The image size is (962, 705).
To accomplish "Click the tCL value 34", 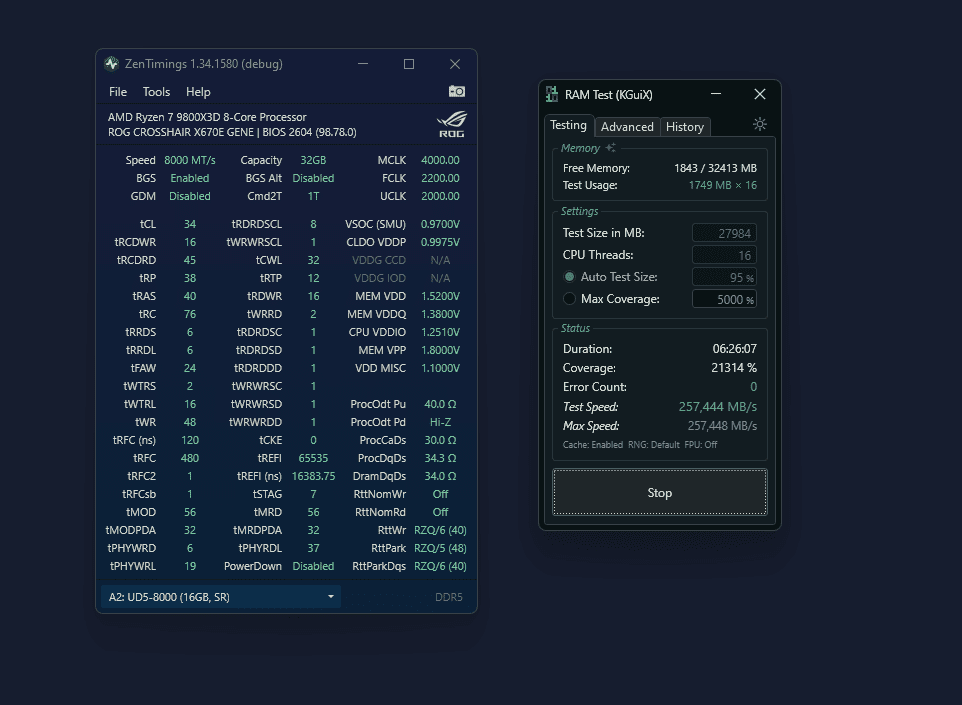I will (x=190, y=225).
